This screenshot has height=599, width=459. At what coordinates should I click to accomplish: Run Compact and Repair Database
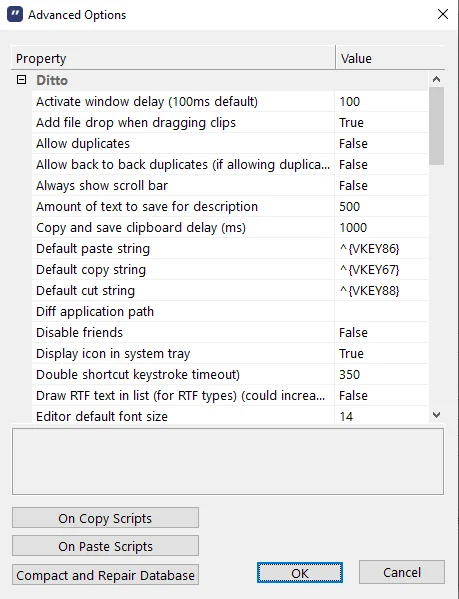tap(105, 575)
